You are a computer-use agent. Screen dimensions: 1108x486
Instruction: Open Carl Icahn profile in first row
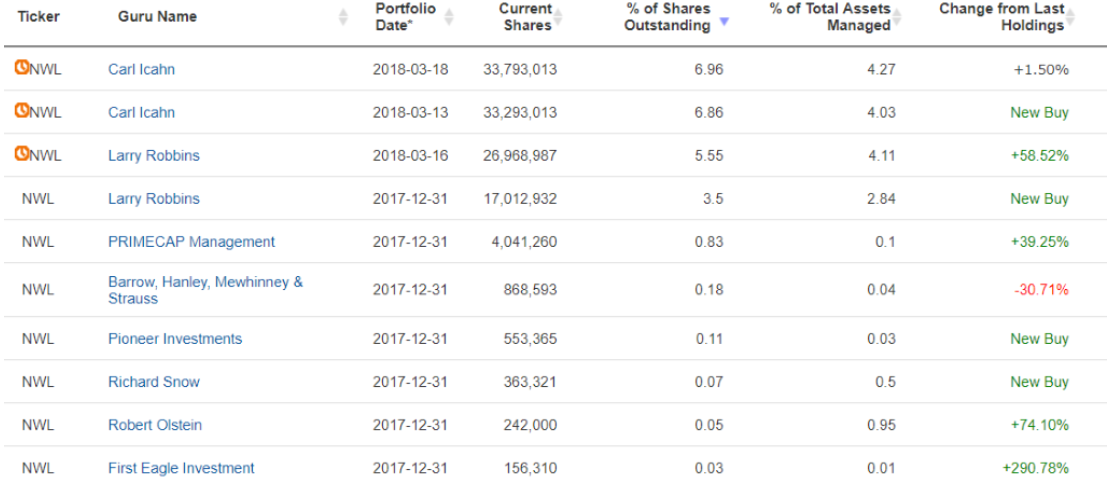(x=141, y=69)
